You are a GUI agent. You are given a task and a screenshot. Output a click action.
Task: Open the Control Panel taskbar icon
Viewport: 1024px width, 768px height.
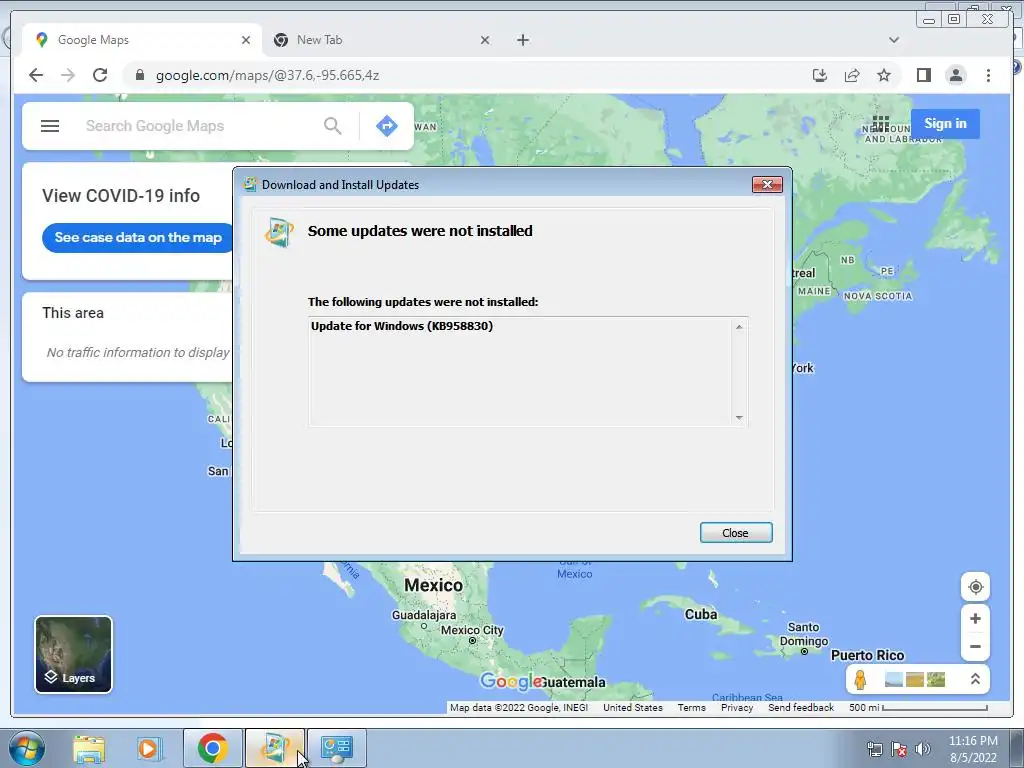coord(337,748)
